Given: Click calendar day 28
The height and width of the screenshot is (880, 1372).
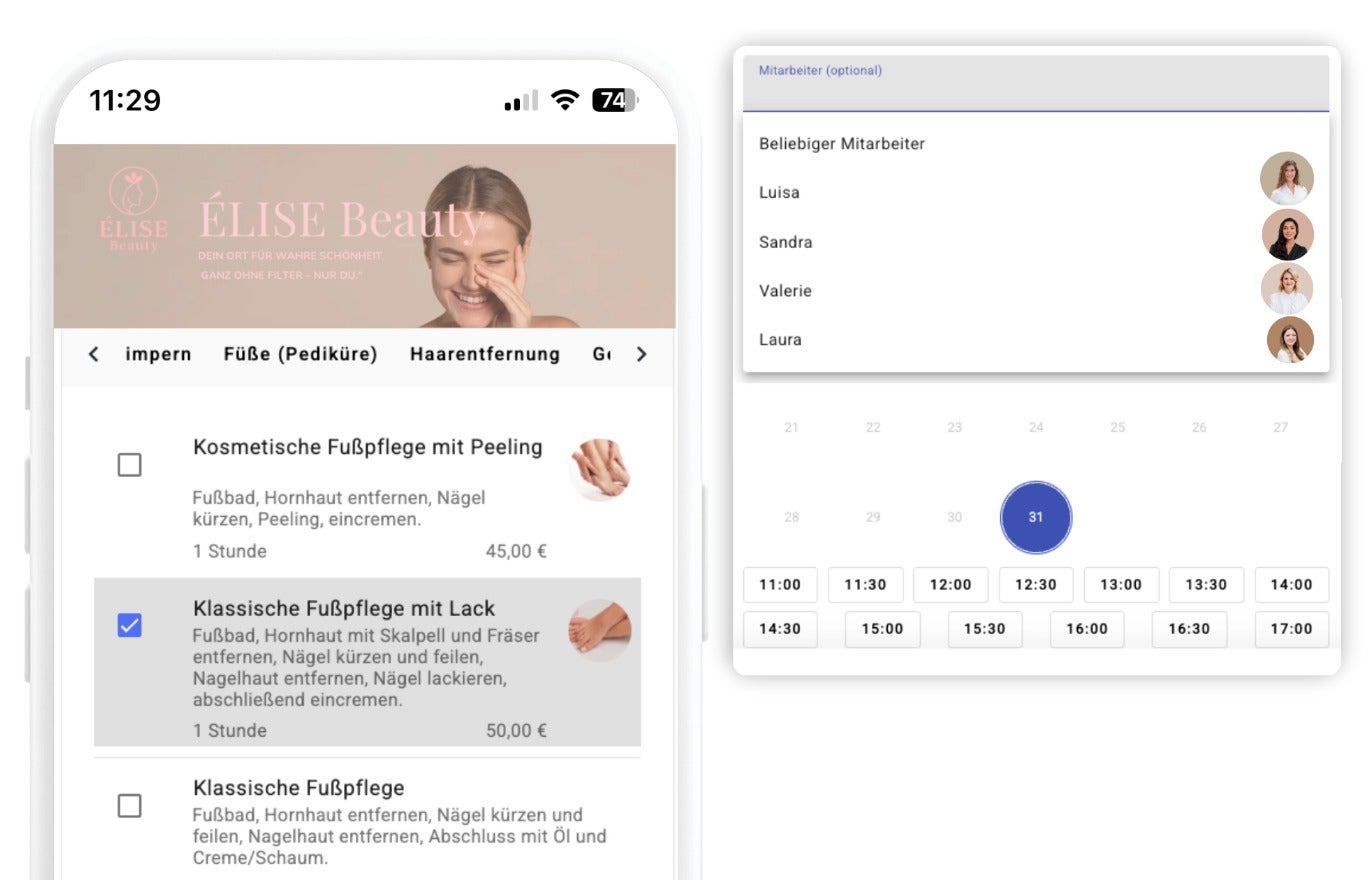Looking at the screenshot, I should click(x=792, y=517).
